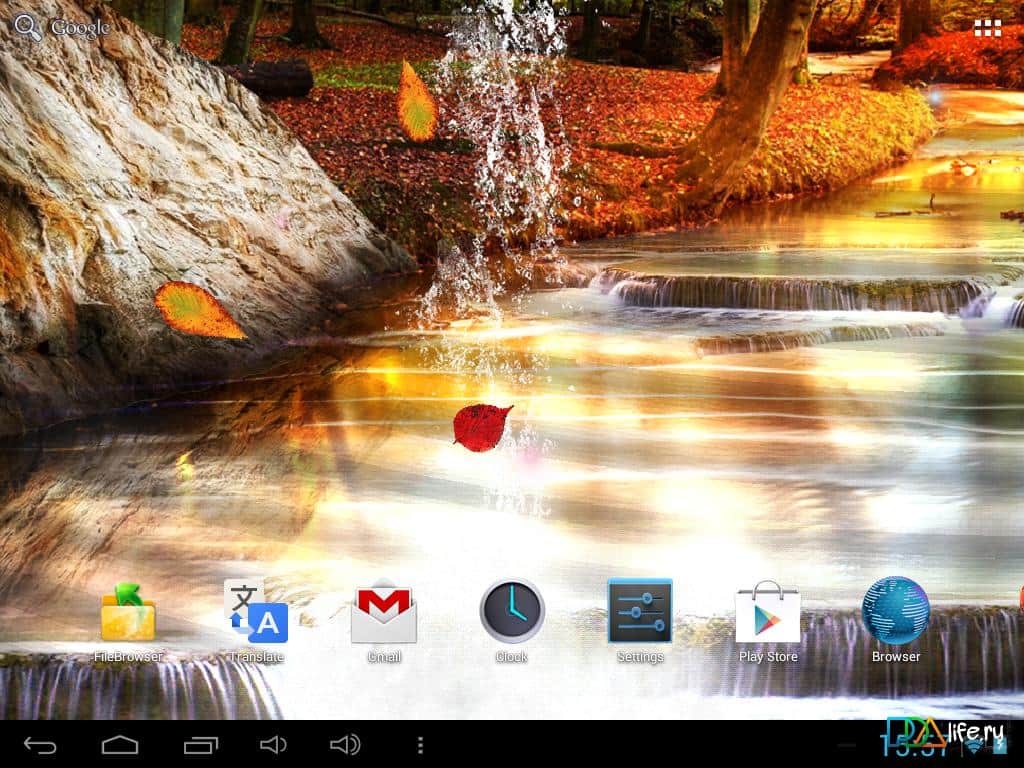
Task: Show recent apps from navigation bar
Action: [x=200, y=745]
